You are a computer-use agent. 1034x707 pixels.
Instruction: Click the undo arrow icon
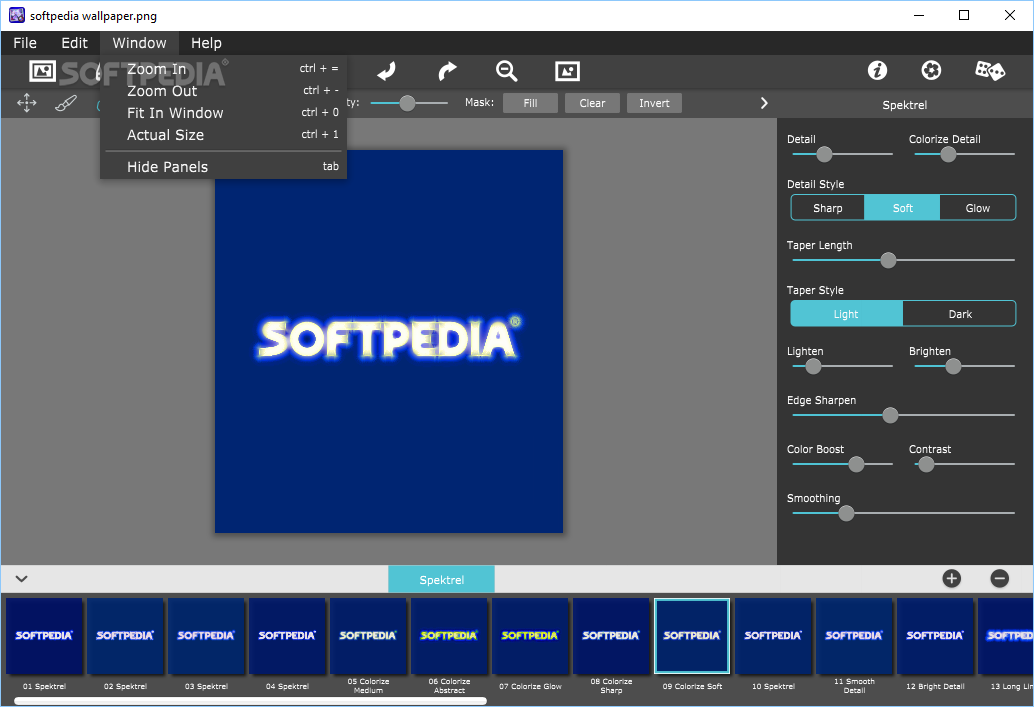(386, 71)
